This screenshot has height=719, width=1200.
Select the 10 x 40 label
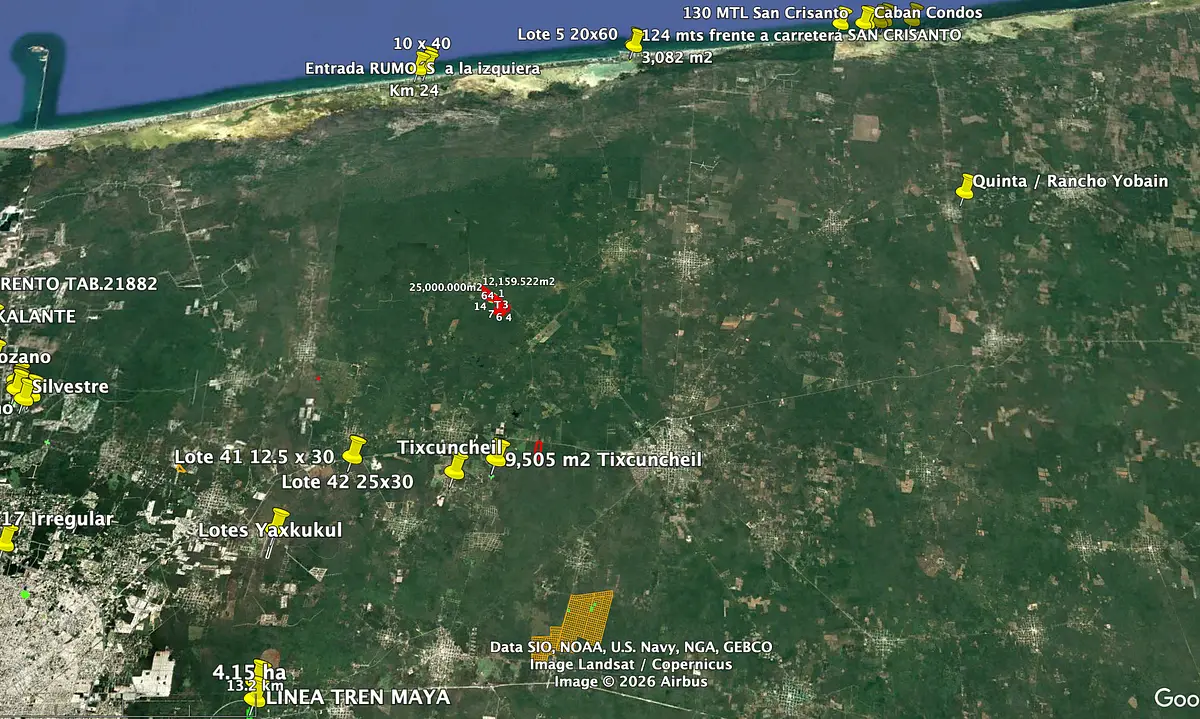coord(422,44)
